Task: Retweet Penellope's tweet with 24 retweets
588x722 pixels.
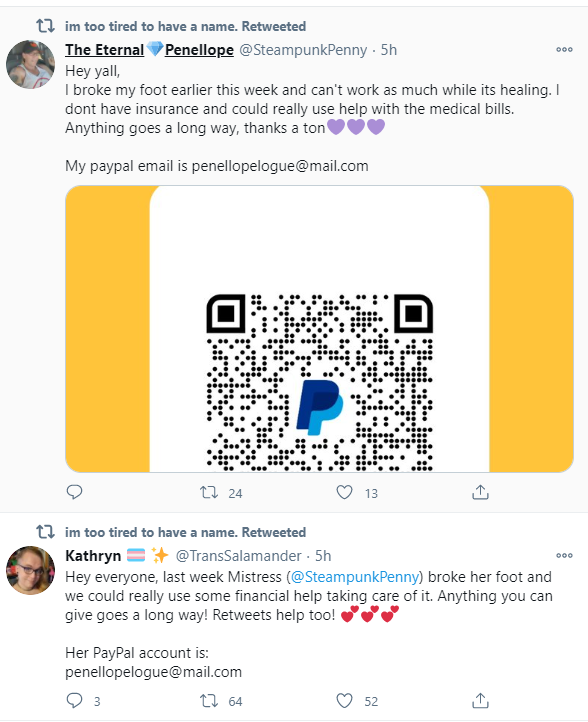Action: coord(209,493)
